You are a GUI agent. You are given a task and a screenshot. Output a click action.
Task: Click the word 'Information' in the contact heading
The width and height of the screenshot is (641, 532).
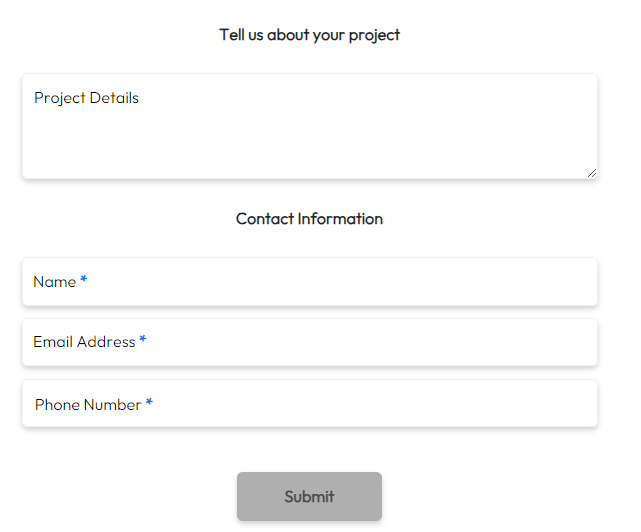(x=340, y=219)
